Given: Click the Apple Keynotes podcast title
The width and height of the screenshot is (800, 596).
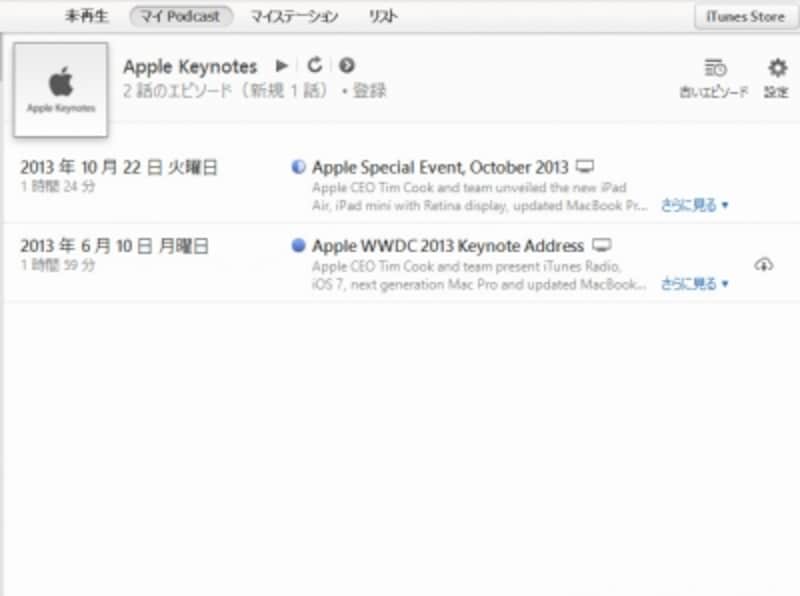Looking at the screenshot, I should [190, 67].
